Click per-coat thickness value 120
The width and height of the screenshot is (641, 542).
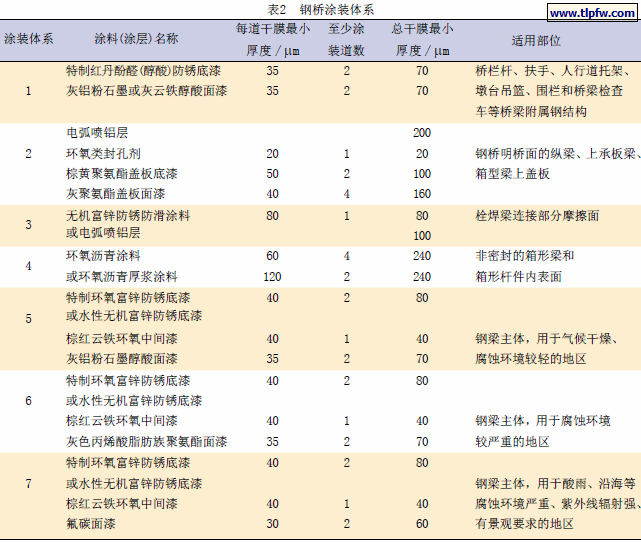point(272,277)
